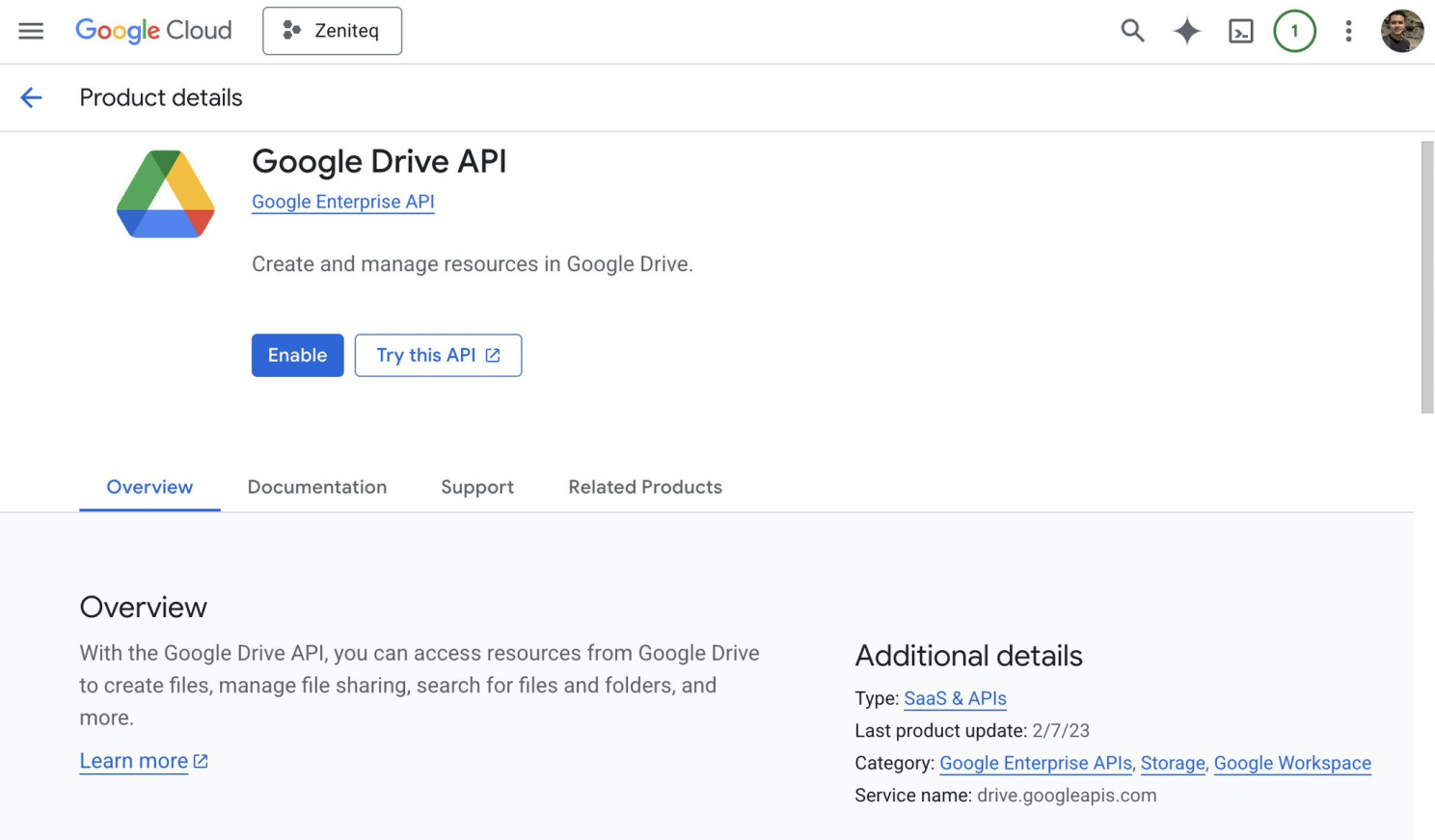This screenshot has width=1435, height=840.
Task: Open the Zeniteq project picker
Action: pyautogui.click(x=332, y=31)
